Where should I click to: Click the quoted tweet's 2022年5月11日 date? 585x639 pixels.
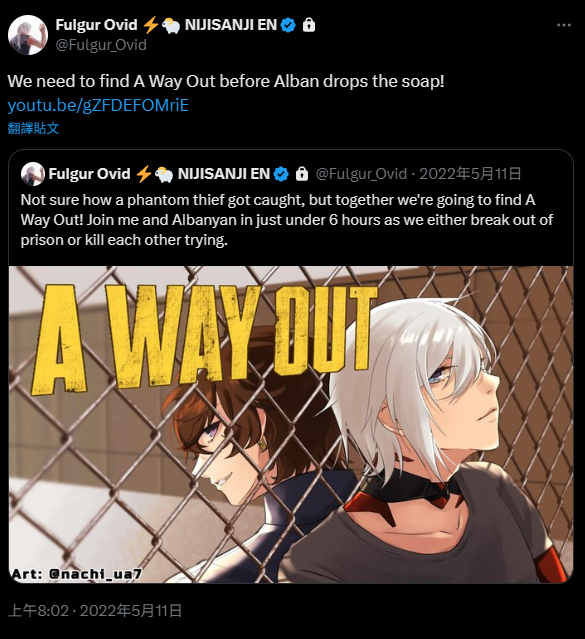(470, 174)
